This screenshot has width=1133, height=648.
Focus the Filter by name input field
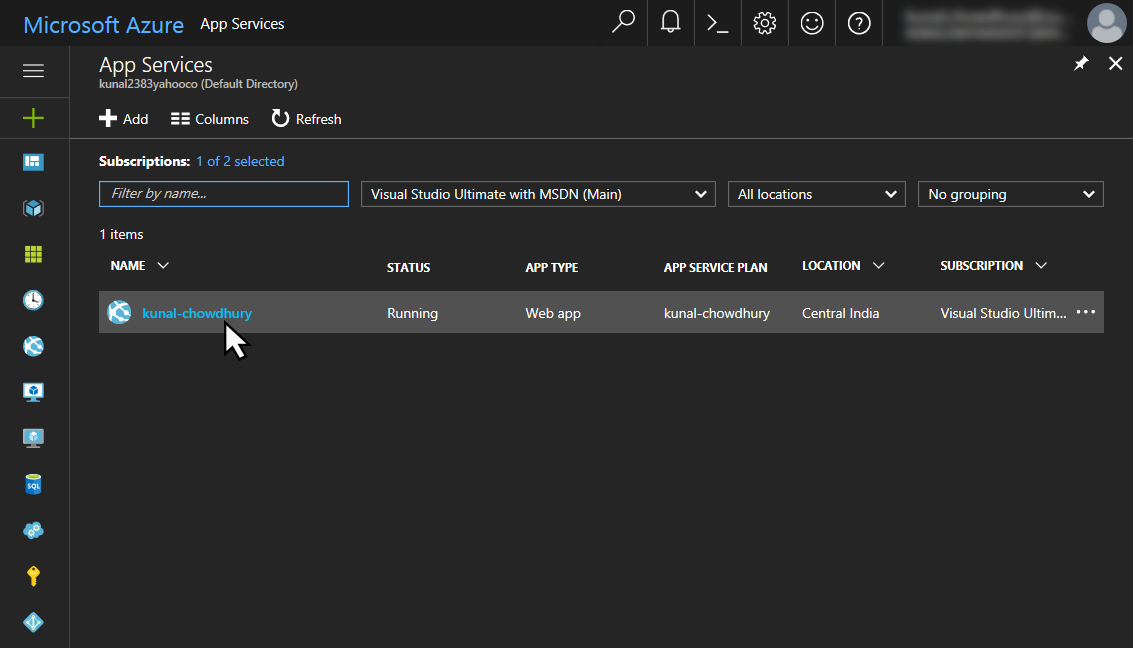pos(224,194)
